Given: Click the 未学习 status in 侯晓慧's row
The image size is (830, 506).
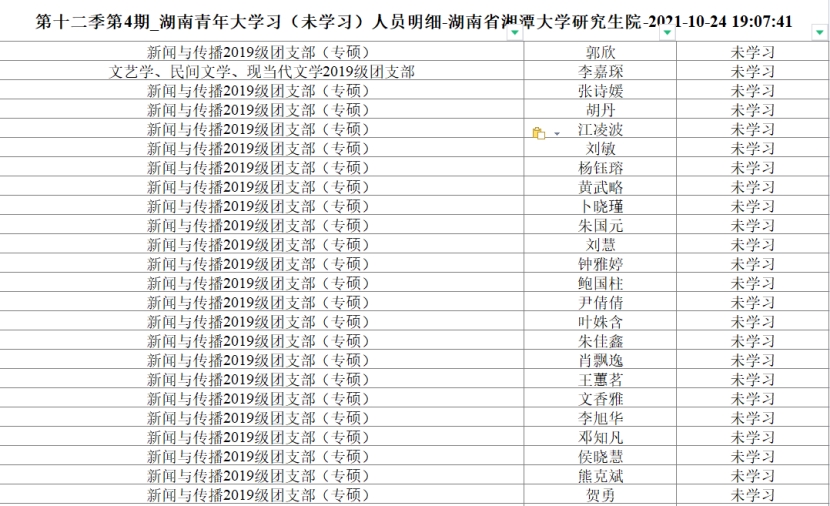Looking at the screenshot, I should click(752, 456).
